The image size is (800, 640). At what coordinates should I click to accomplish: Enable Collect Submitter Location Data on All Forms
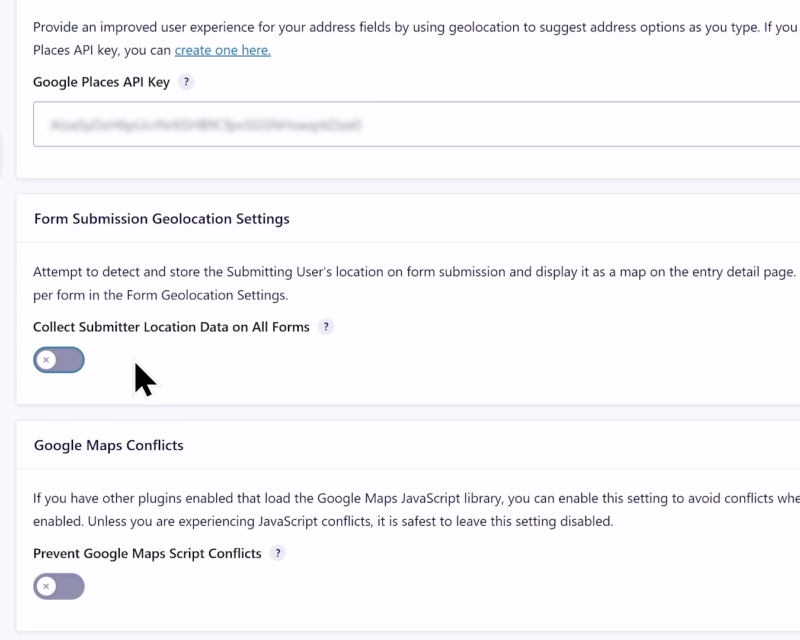59,360
